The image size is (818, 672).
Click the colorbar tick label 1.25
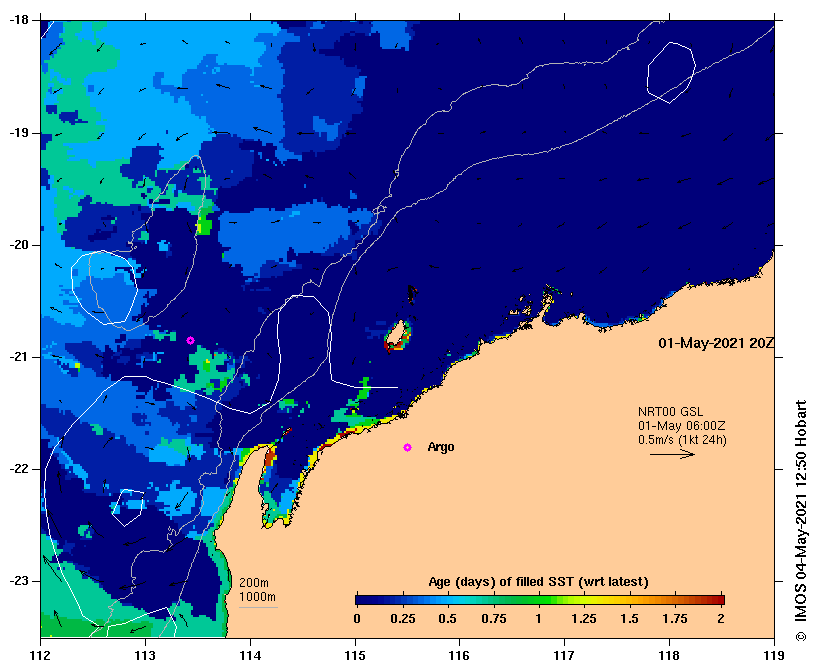tap(583, 619)
